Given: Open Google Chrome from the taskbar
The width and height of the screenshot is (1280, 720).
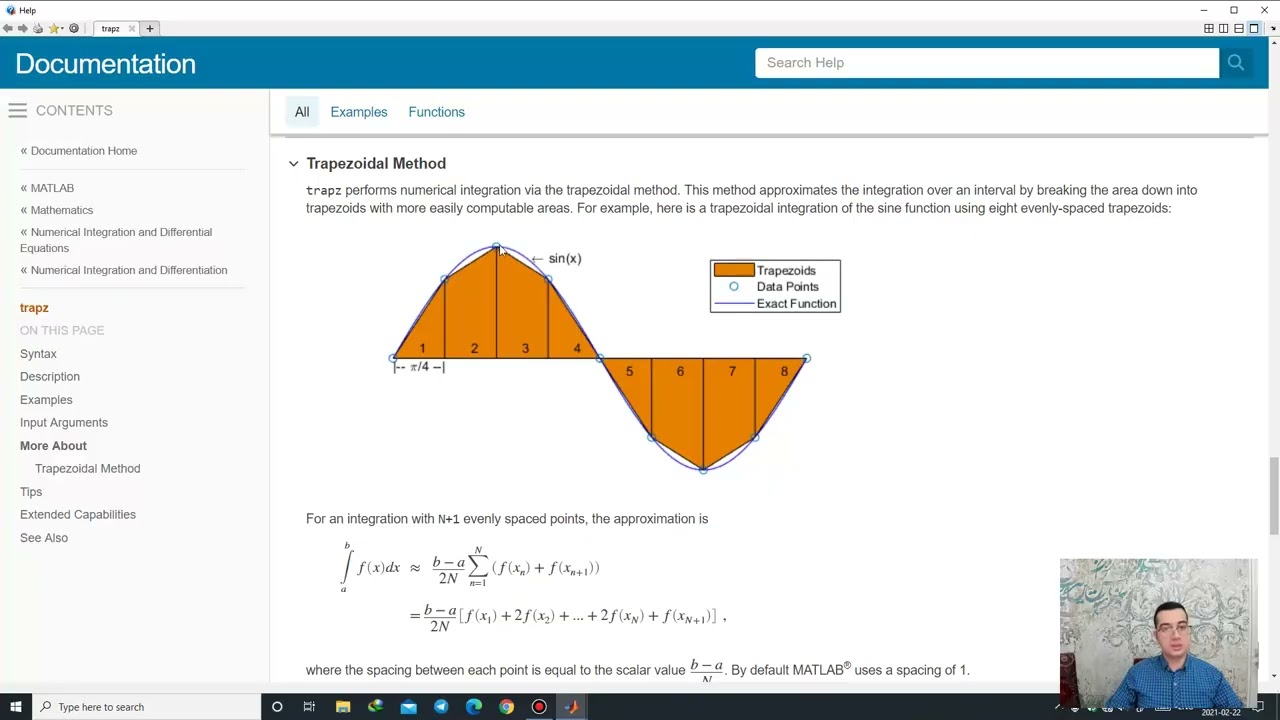Looking at the screenshot, I should pos(507,707).
